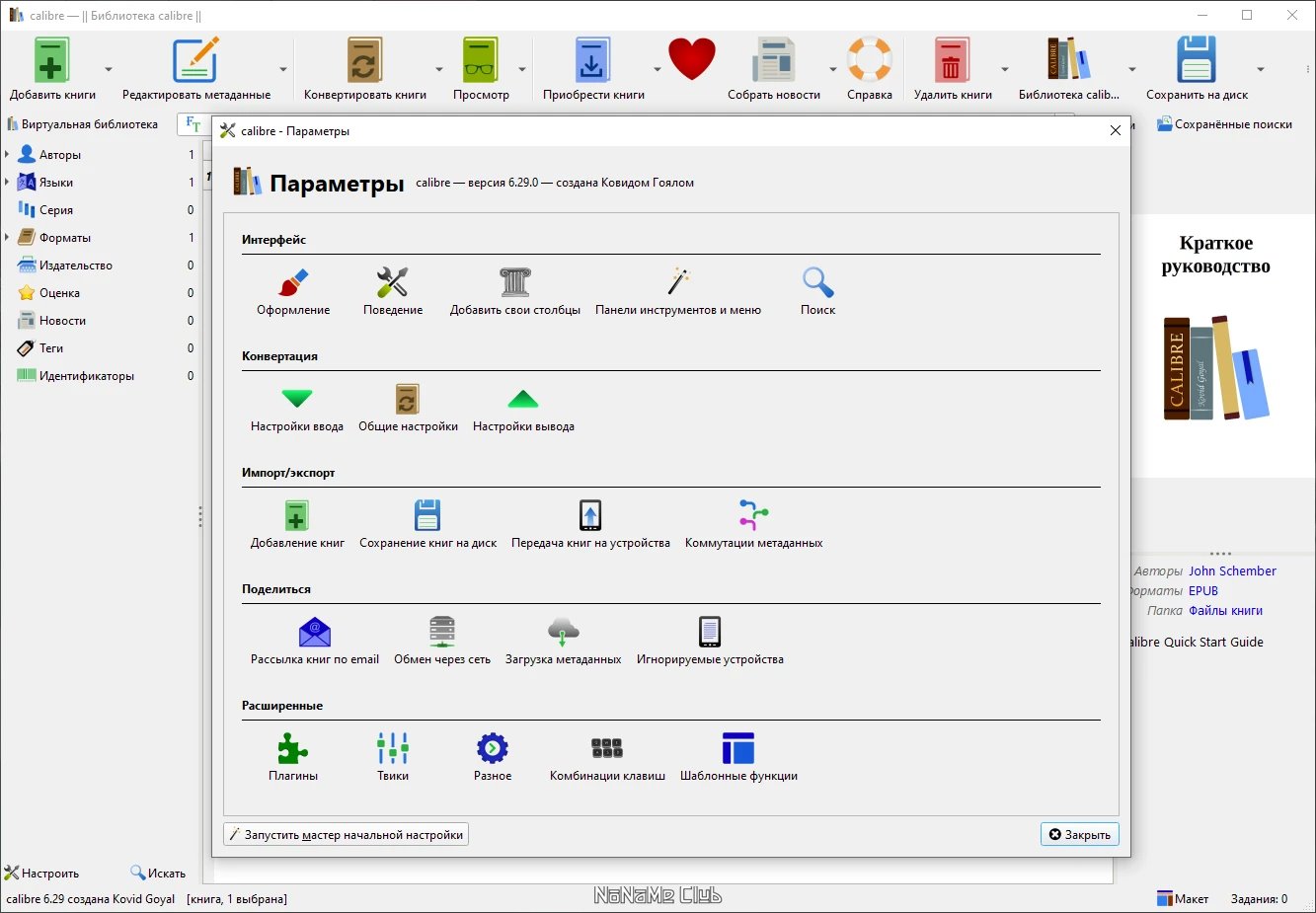Screen dimensions: 1316x913
Task: Click Макет layout button in status bar
Action: [1183, 898]
